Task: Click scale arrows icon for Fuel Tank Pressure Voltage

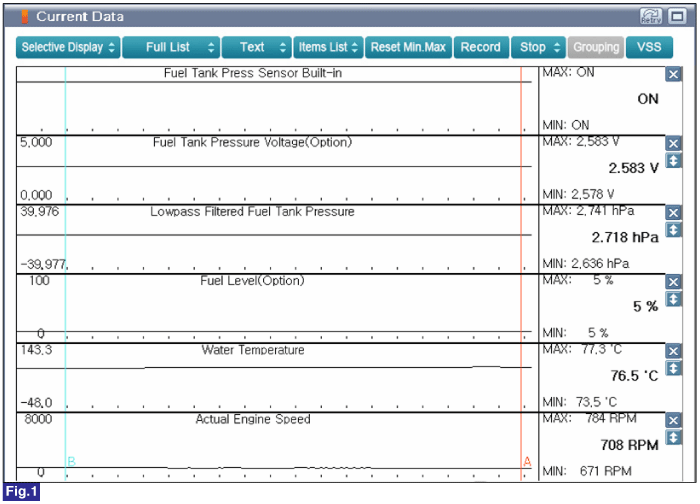Action: click(673, 160)
